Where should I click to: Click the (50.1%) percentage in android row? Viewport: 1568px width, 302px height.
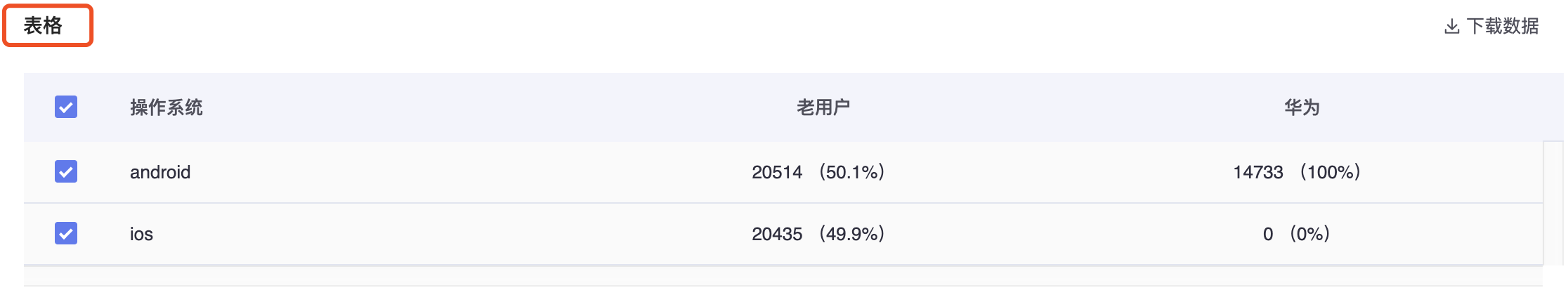[x=851, y=172]
